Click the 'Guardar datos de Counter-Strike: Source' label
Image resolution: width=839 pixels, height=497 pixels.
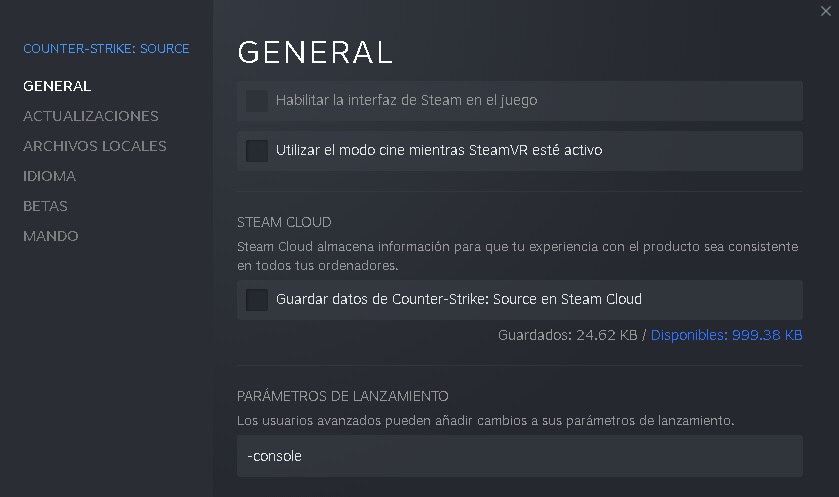click(x=459, y=299)
